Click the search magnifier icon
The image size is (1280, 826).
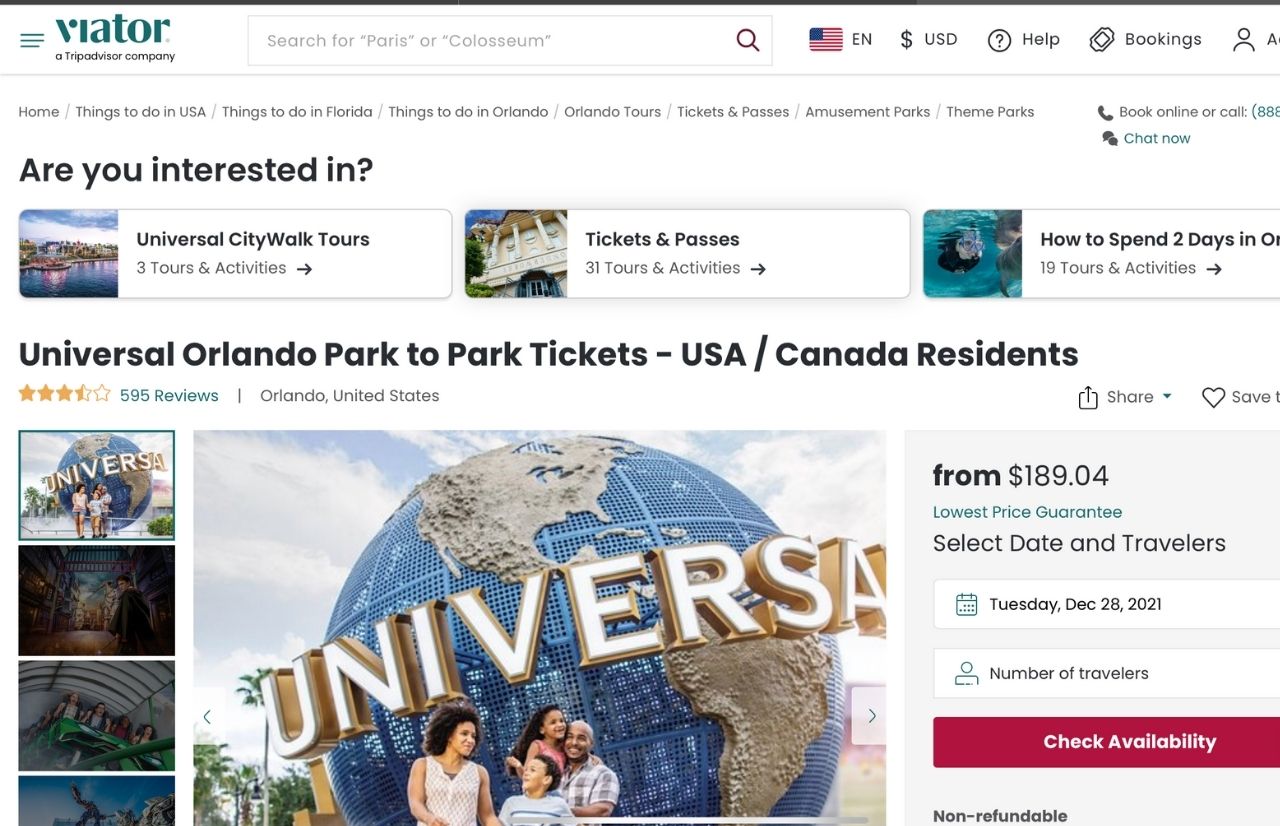[x=747, y=40]
